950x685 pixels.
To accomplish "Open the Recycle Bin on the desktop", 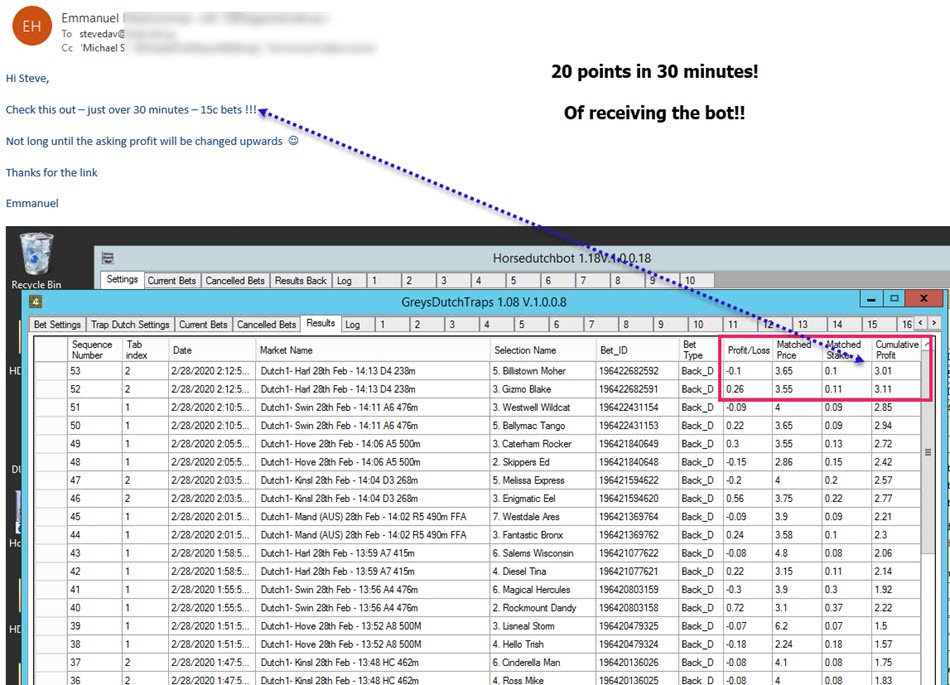I will point(35,256).
